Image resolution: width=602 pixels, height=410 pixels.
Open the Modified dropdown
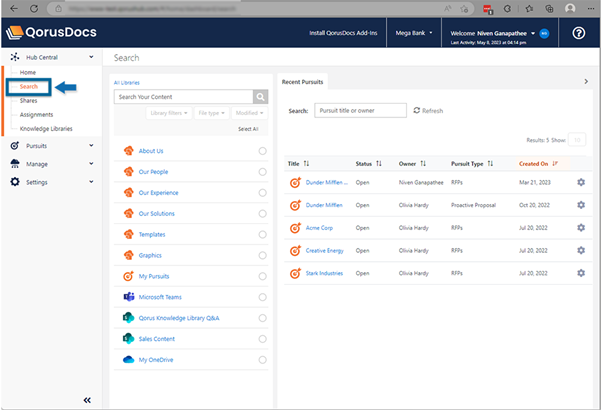[250, 113]
